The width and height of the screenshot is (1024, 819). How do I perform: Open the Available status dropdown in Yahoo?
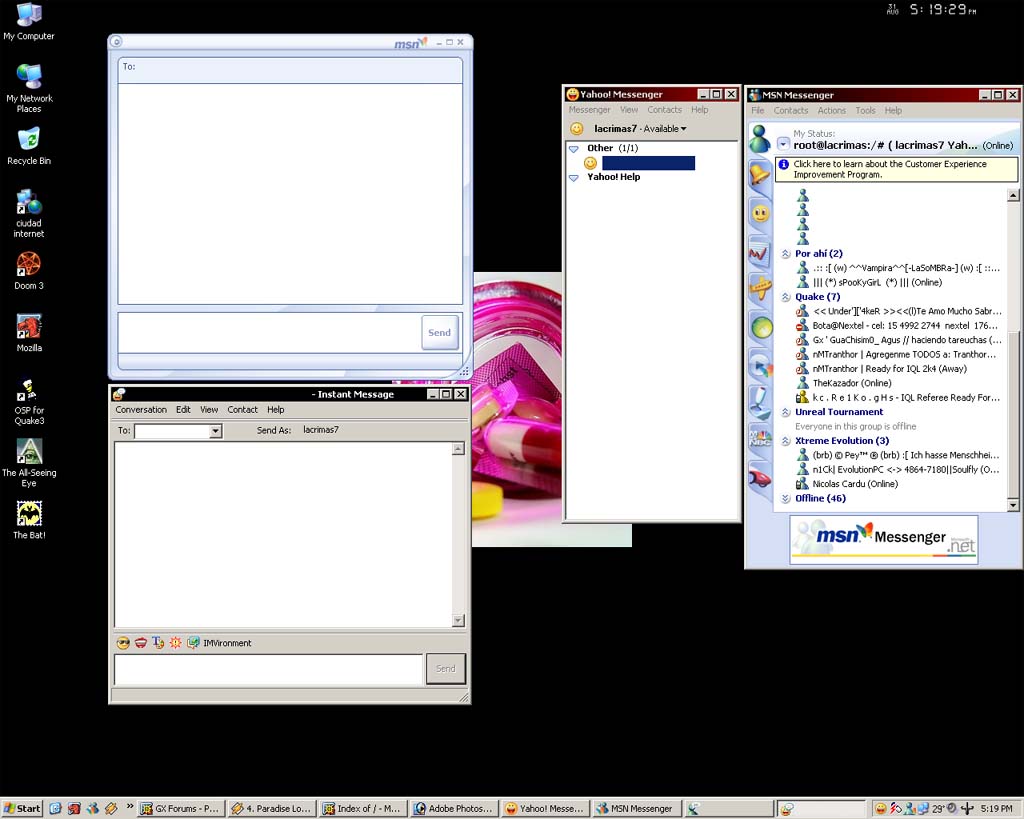coord(665,129)
